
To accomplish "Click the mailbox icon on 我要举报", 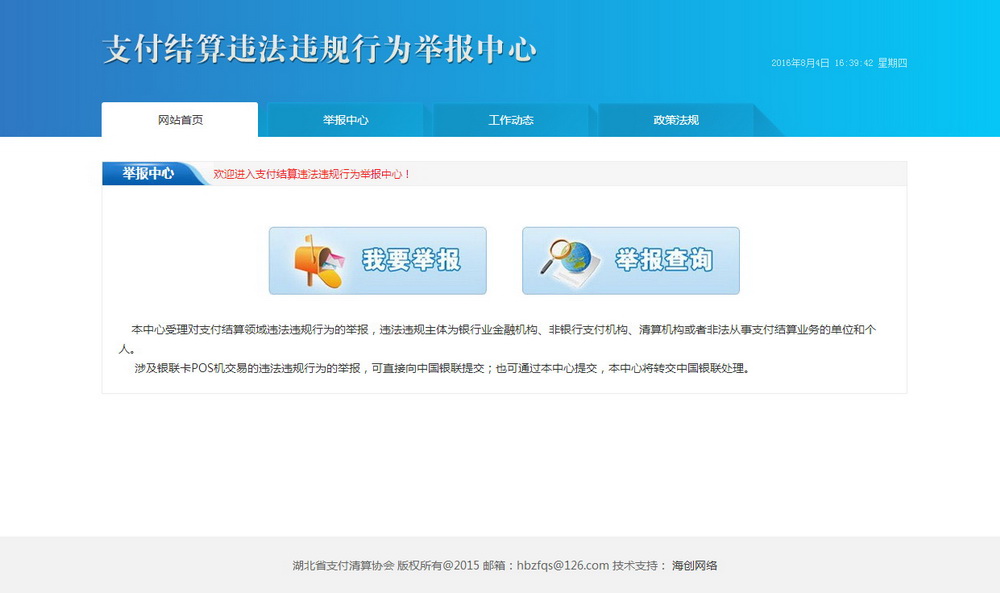I will [316, 261].
